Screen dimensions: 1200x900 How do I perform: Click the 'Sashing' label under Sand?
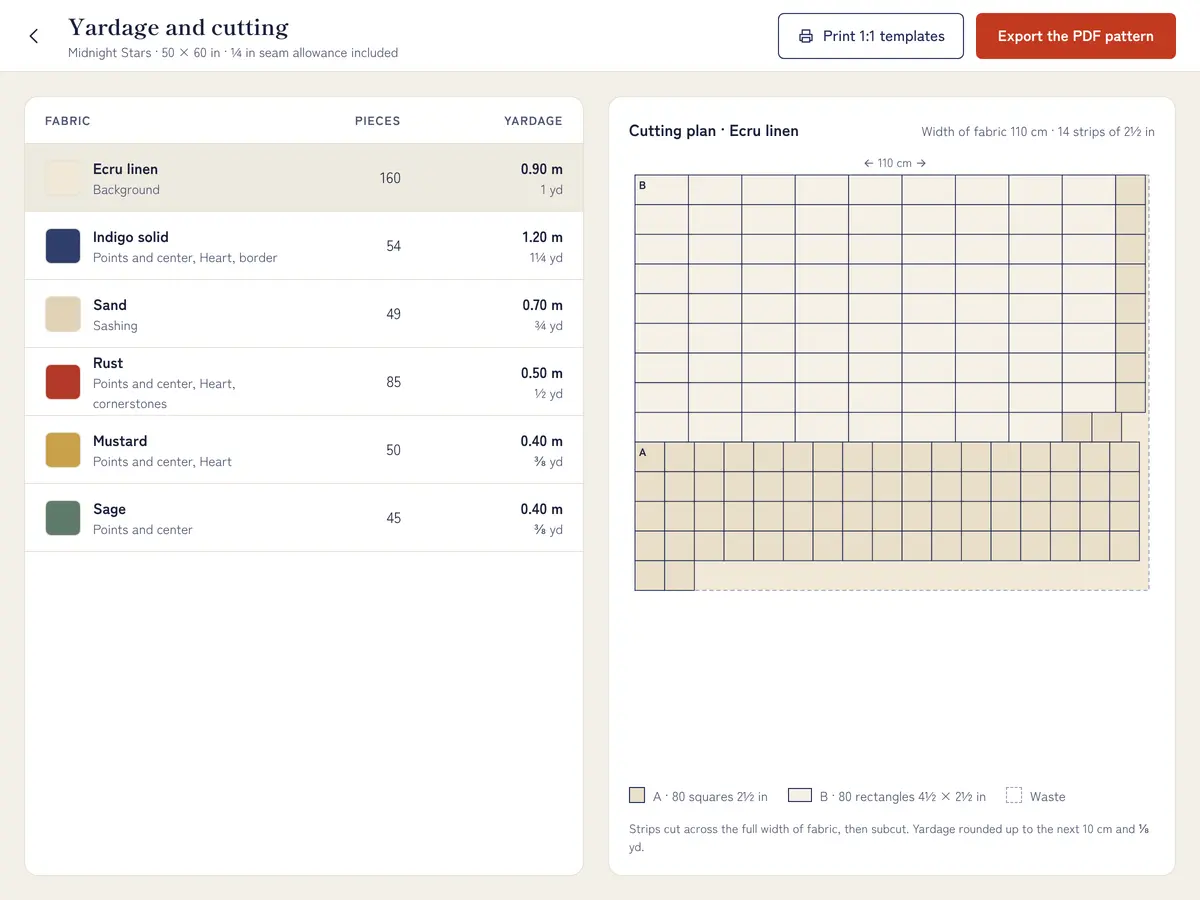[115, 326]
